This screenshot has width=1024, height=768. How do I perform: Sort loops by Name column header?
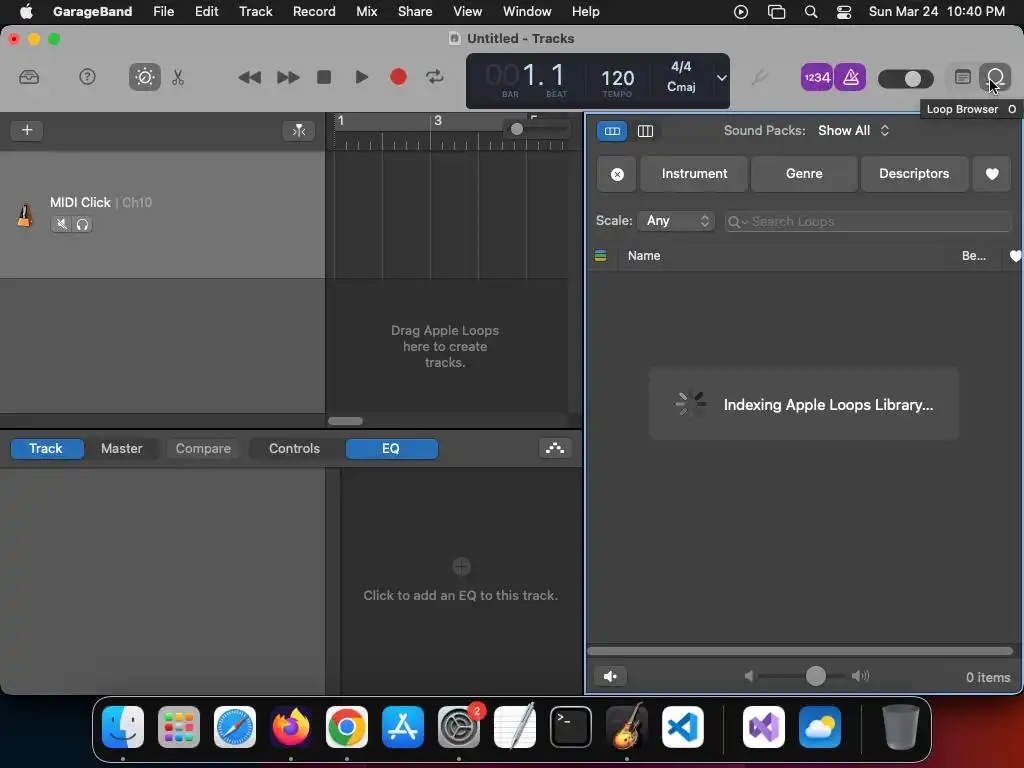[644, 256]
